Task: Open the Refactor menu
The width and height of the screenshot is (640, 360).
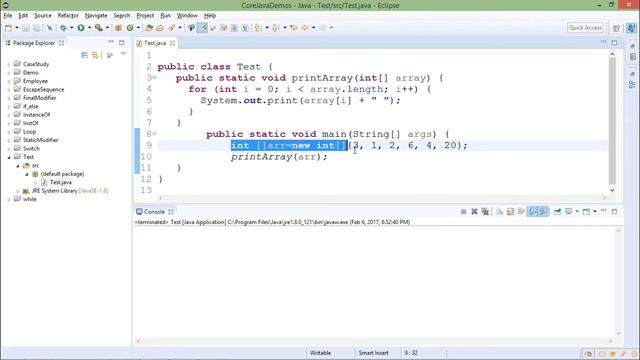Action: pos(68,16)
